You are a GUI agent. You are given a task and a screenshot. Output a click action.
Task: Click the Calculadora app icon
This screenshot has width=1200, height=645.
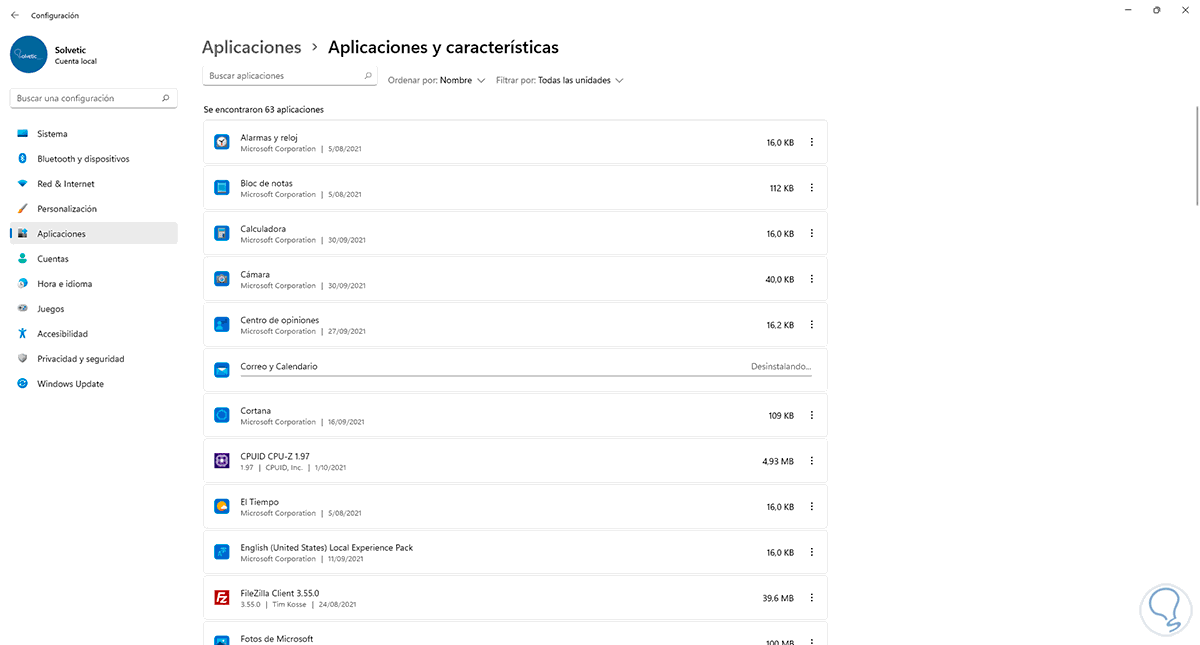click(x=222, y=233)
